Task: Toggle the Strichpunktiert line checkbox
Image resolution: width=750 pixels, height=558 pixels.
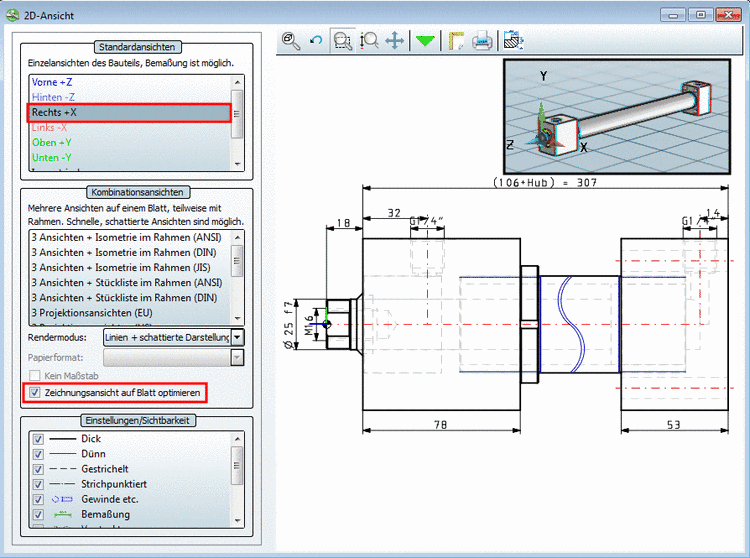Action: (x=38, y=484)
